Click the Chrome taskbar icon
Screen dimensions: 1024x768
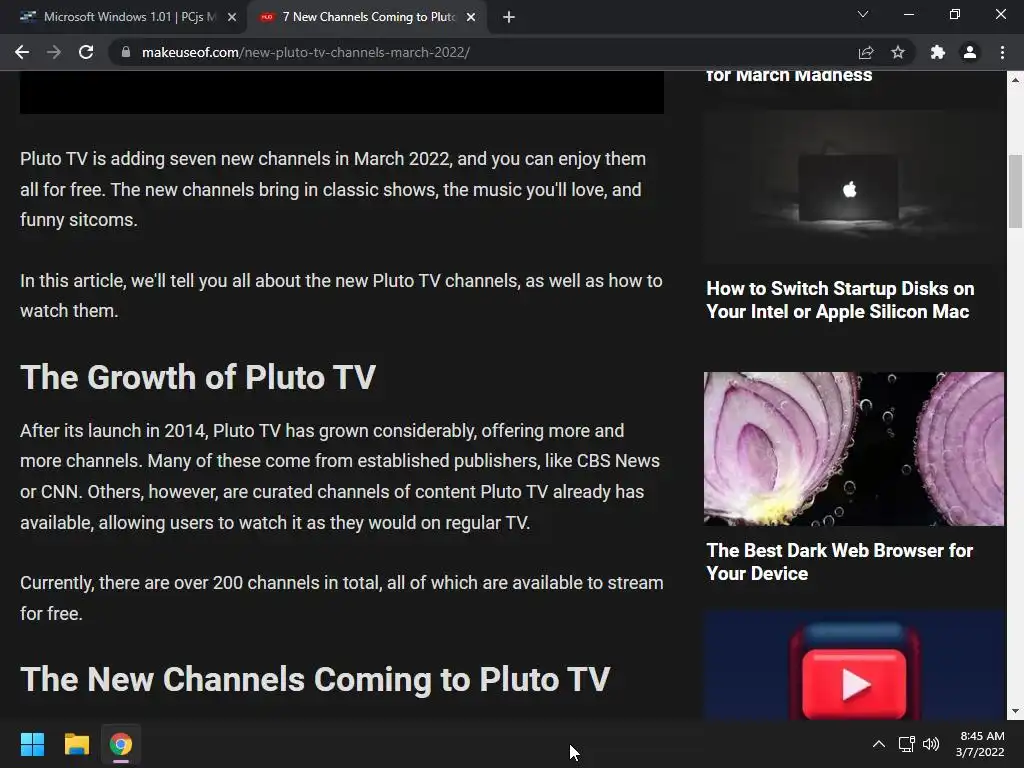tap(121, 744)
